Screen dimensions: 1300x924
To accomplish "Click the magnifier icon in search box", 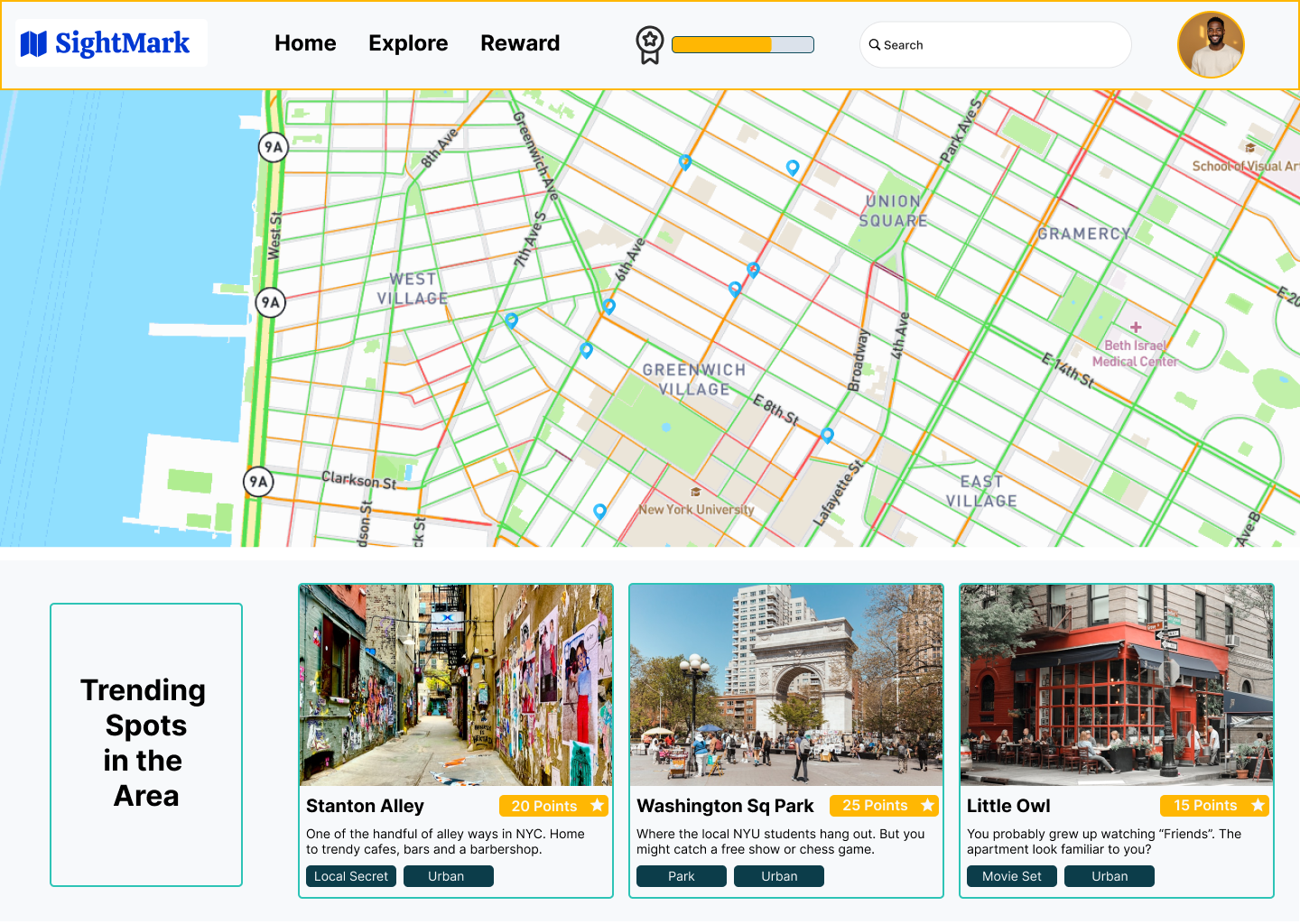I will pyautogui.click(x=875, y=44).
